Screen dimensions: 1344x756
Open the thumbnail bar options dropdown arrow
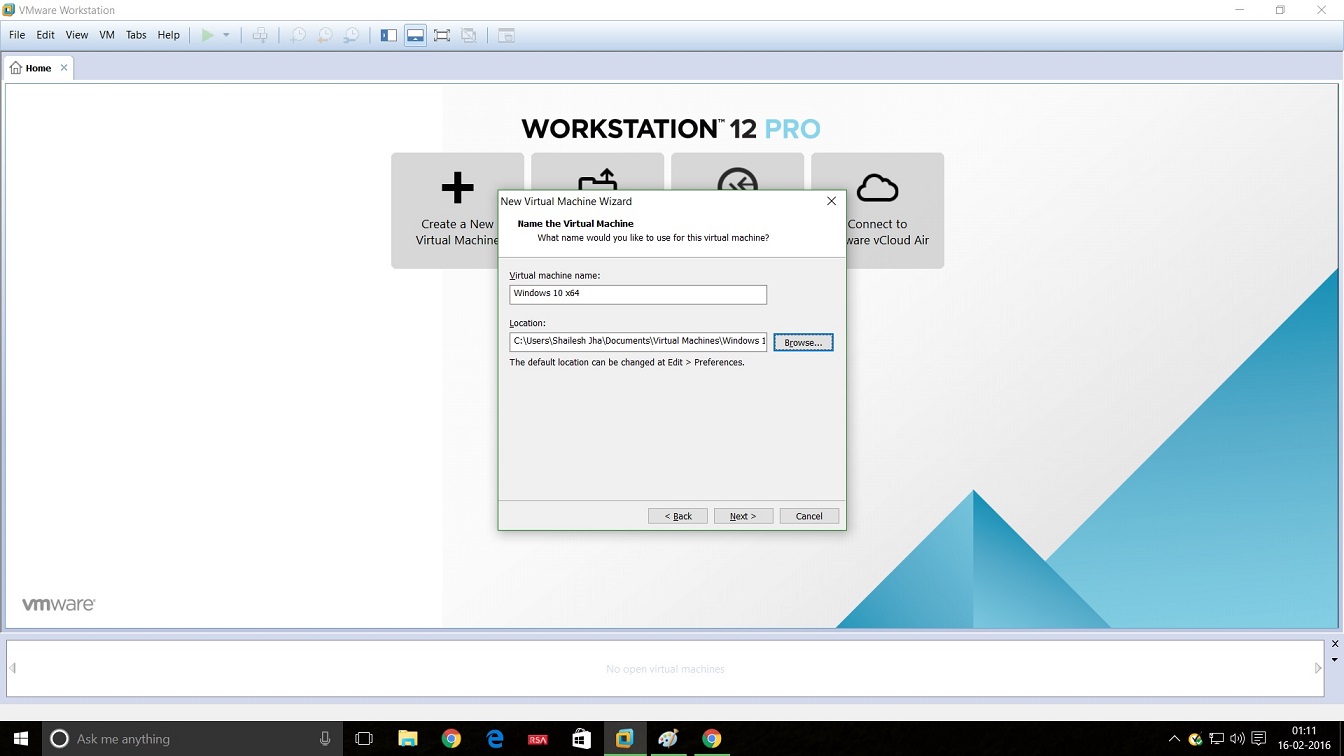pos(1335,660)
